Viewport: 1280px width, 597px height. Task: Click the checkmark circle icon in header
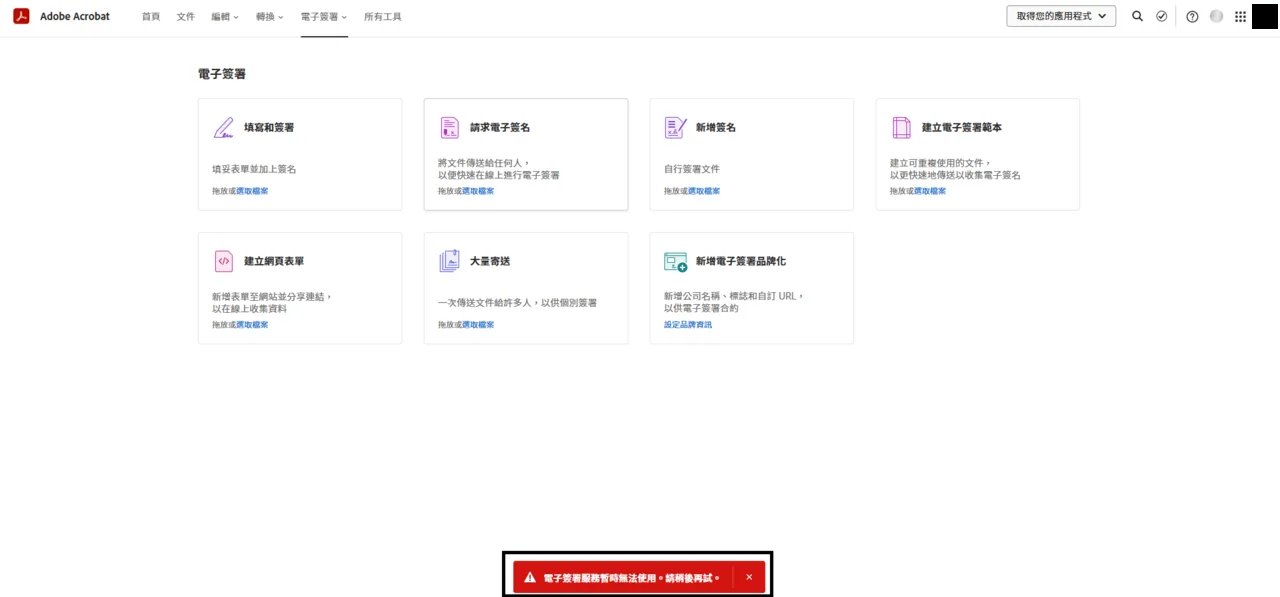1161,16
